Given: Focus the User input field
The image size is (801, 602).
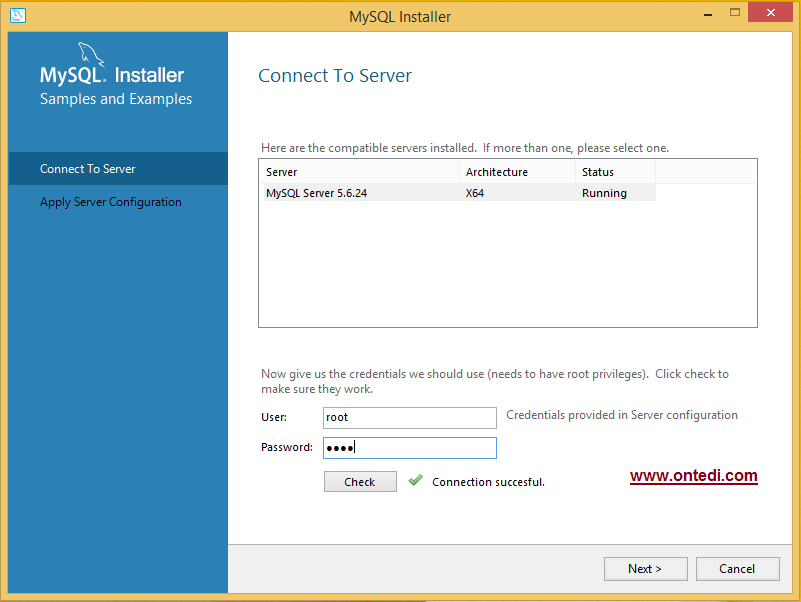Looking at the screenshot, I should click(410, 418).
